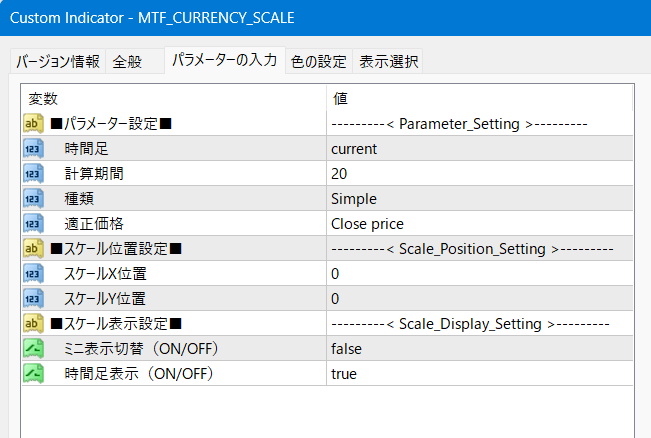Open the 適正価格 value showing Close price
This screenshot has width=651, height=438.
(x=480, y=223)
